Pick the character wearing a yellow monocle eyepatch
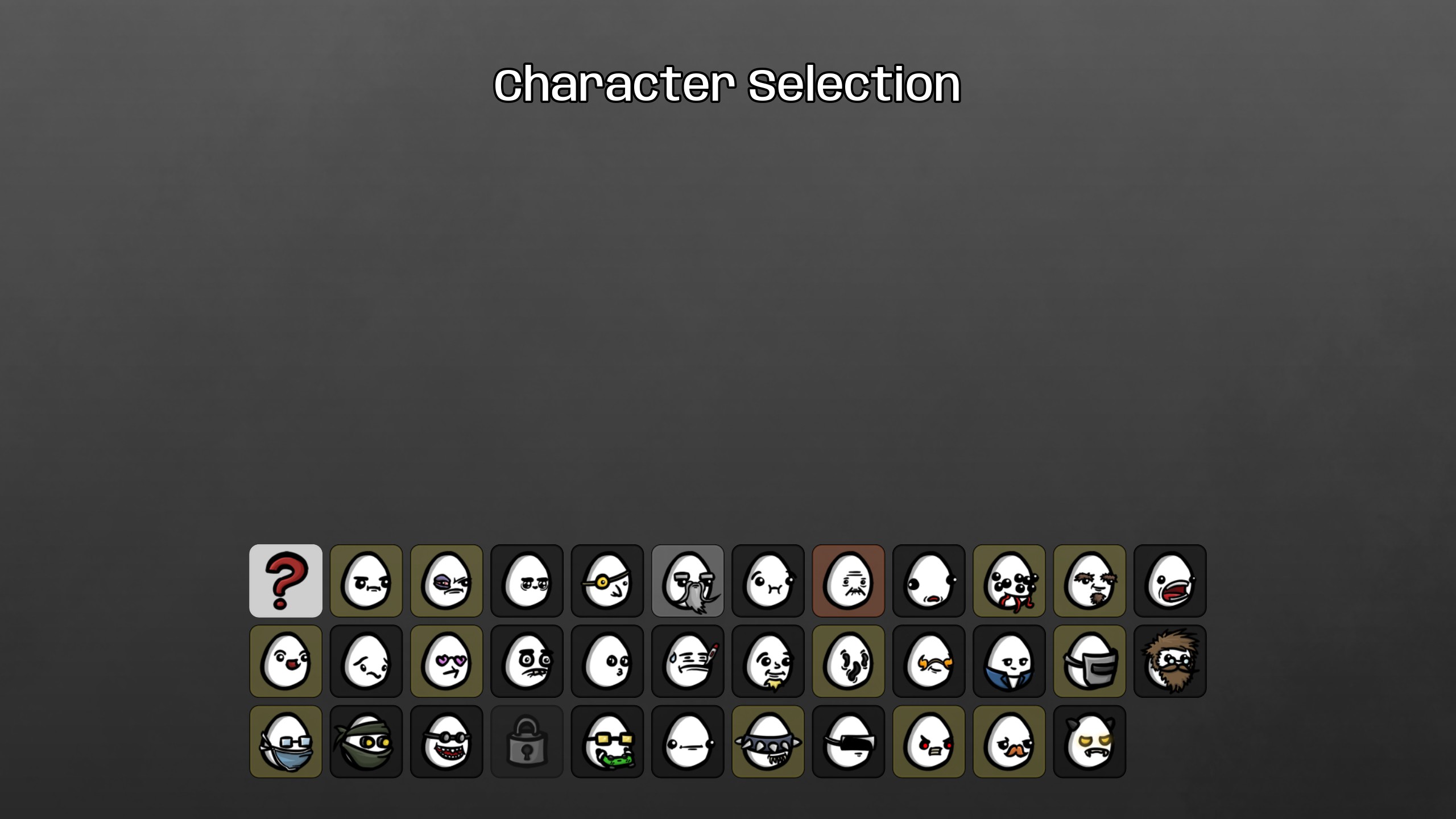 pyautogui.click(x=607, y=581)
